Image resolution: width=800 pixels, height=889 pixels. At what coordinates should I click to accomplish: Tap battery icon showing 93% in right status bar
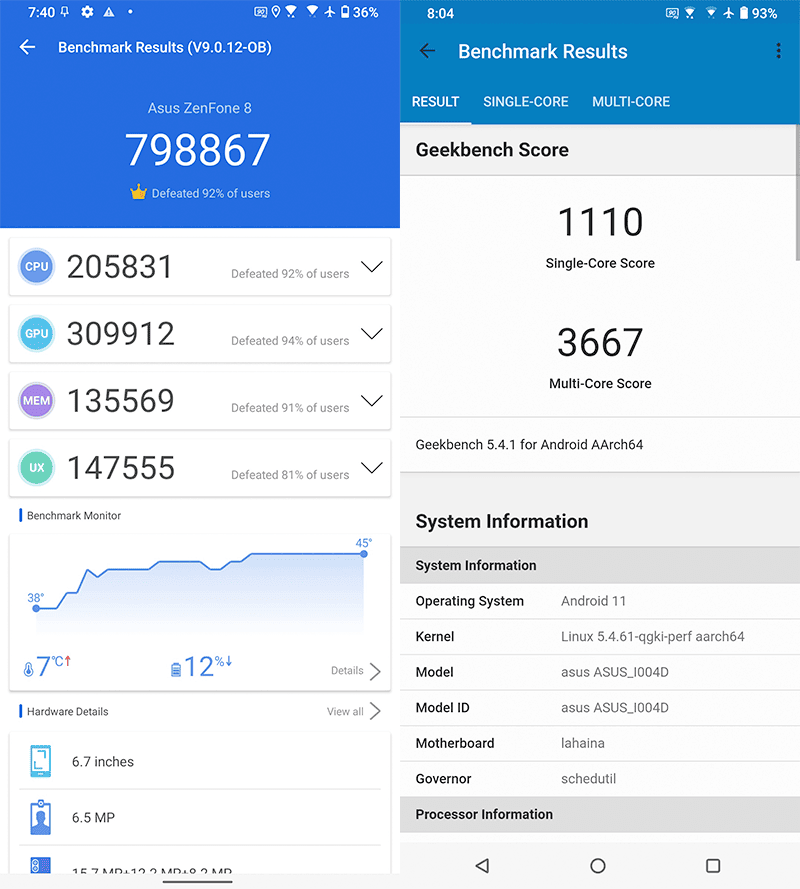743,13
